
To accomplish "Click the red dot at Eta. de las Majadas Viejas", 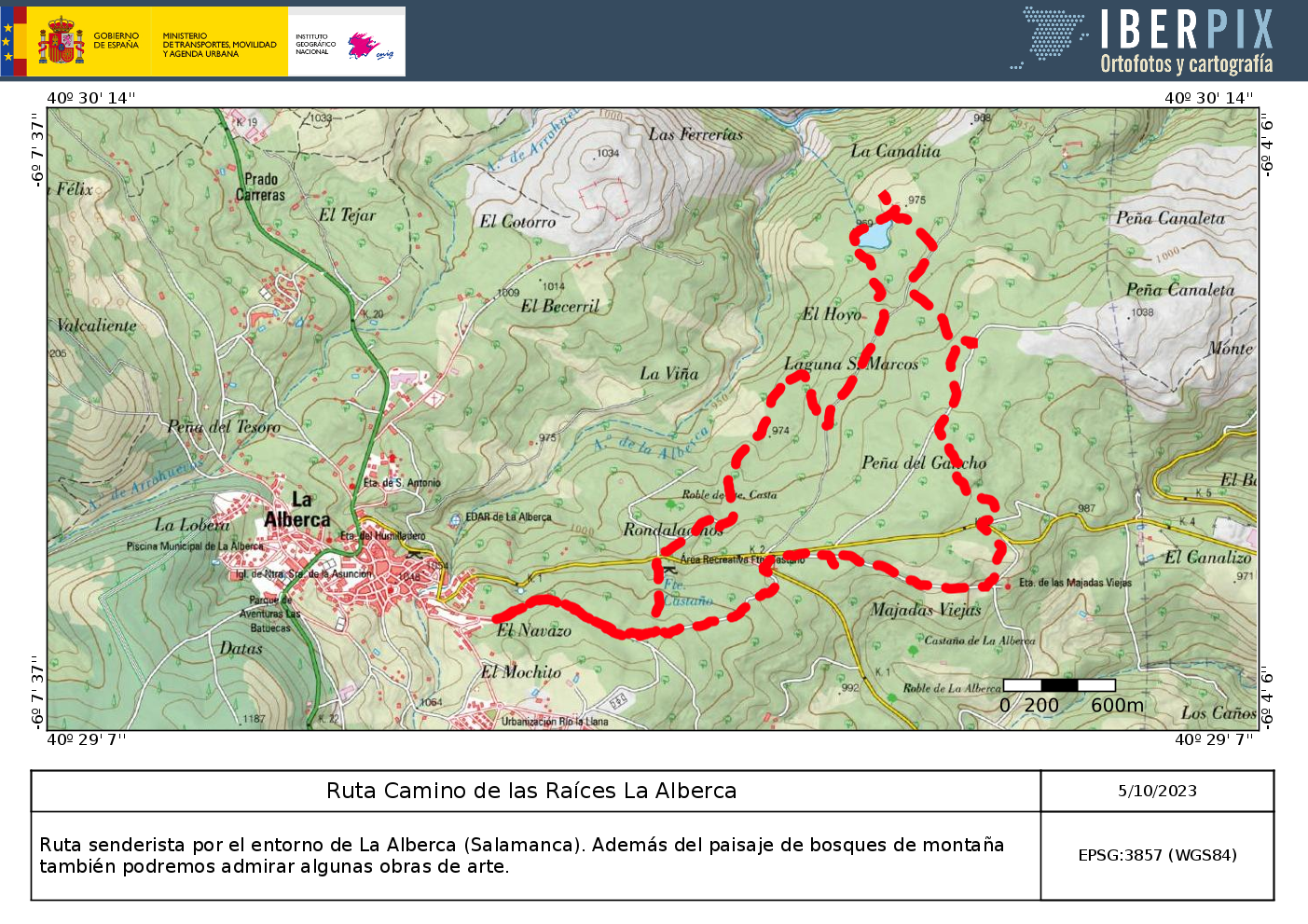I will point(1008,586).
